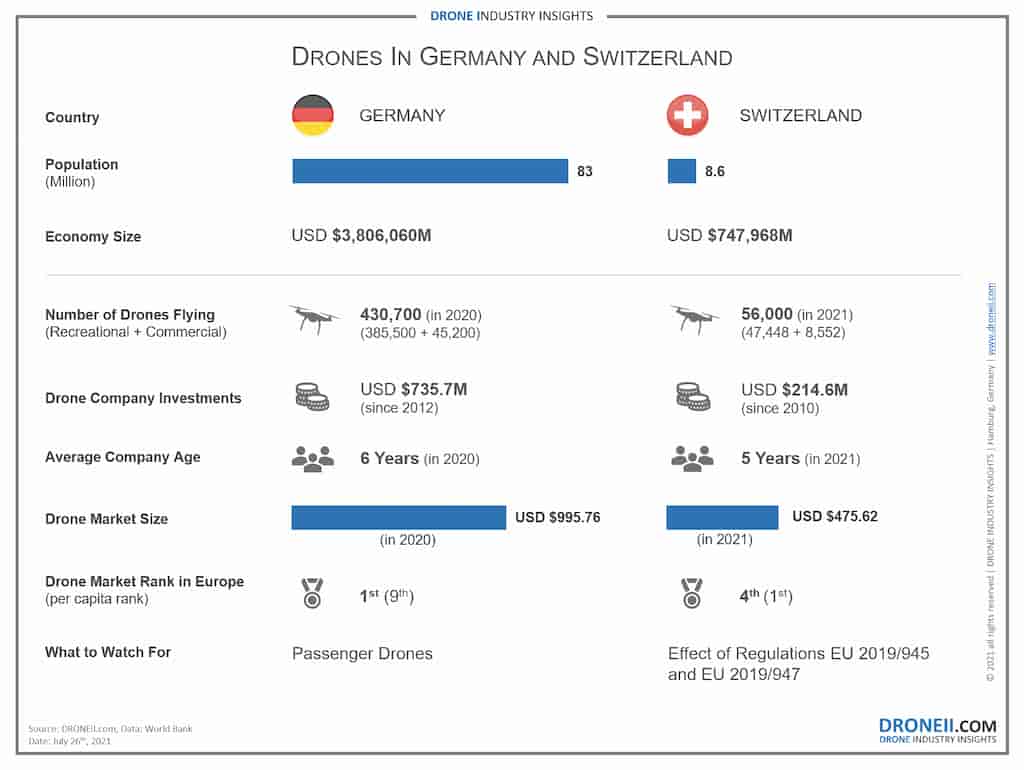Image resolution: width=1024 pixels, height=770 pixels.
Task: Click the people icon beside 5 Years
Action: click(x=693, y=458)
